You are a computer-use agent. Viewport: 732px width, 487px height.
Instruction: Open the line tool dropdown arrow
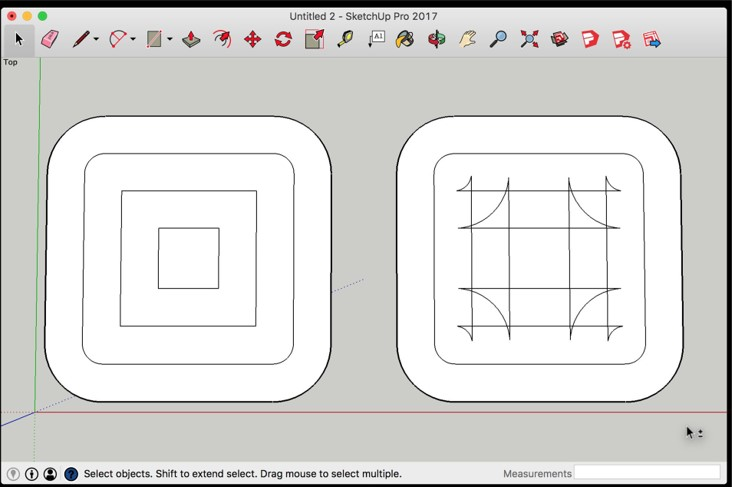click(96, 40)
